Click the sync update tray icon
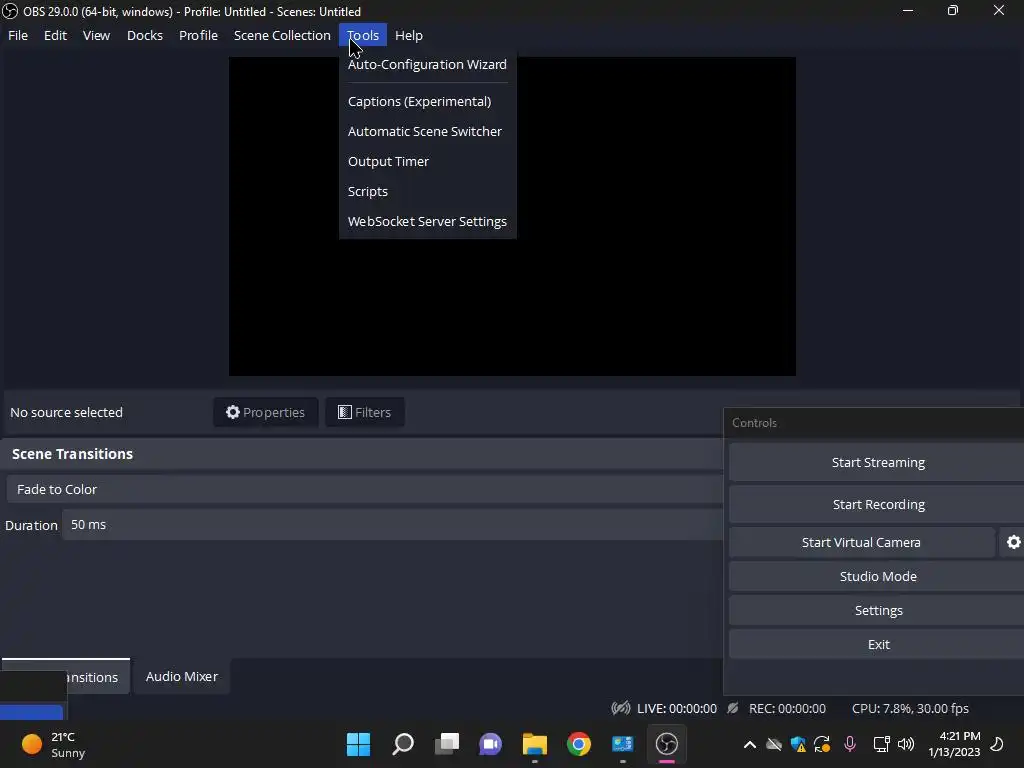This screenshot has width=1024, height=768. [822, 744]
